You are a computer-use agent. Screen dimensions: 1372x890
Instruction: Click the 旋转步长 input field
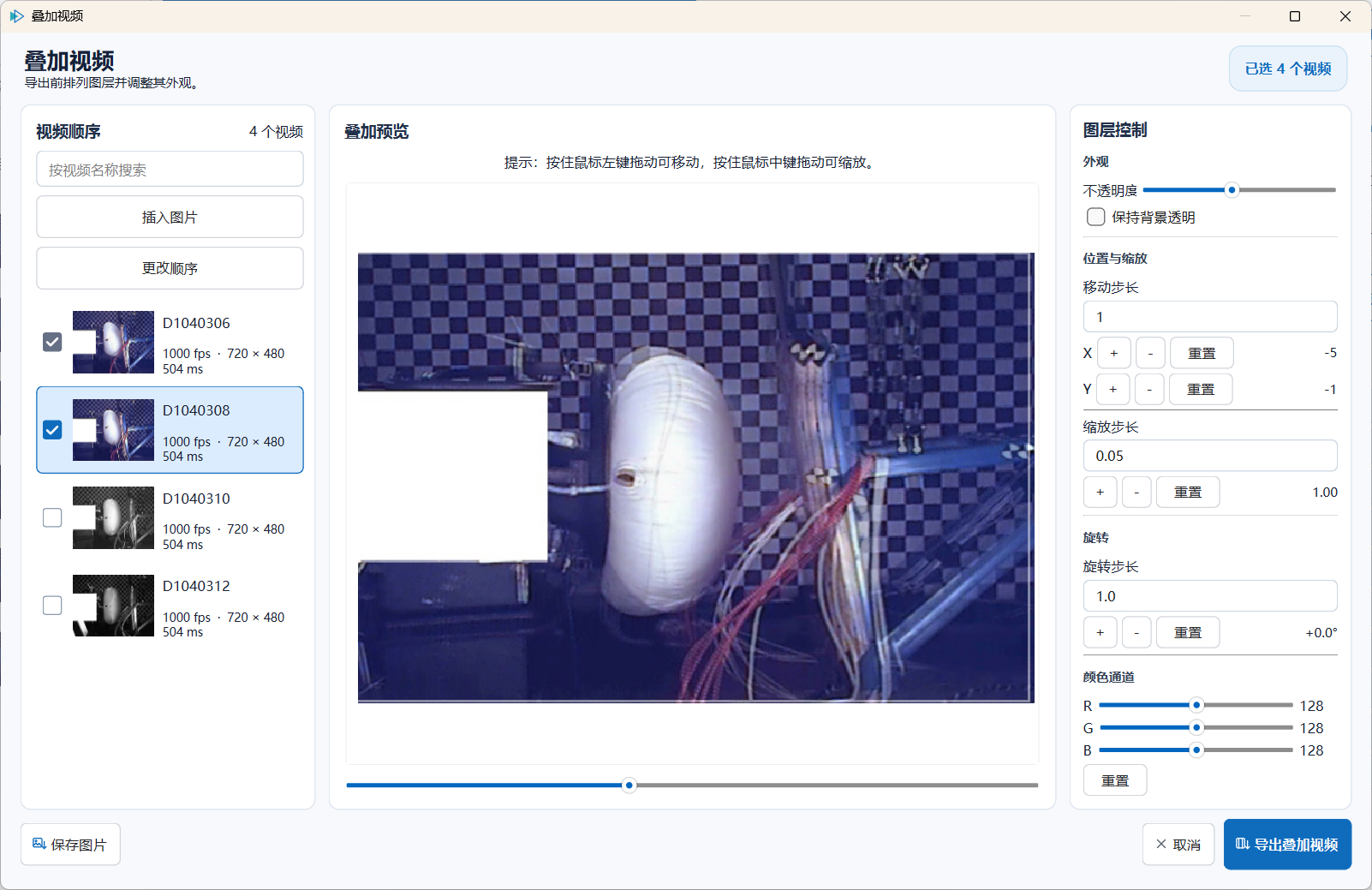coord(1210,596)
